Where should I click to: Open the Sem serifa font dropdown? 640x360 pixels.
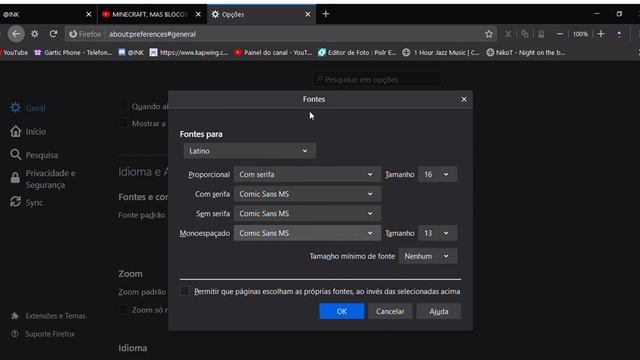[307, 213]
